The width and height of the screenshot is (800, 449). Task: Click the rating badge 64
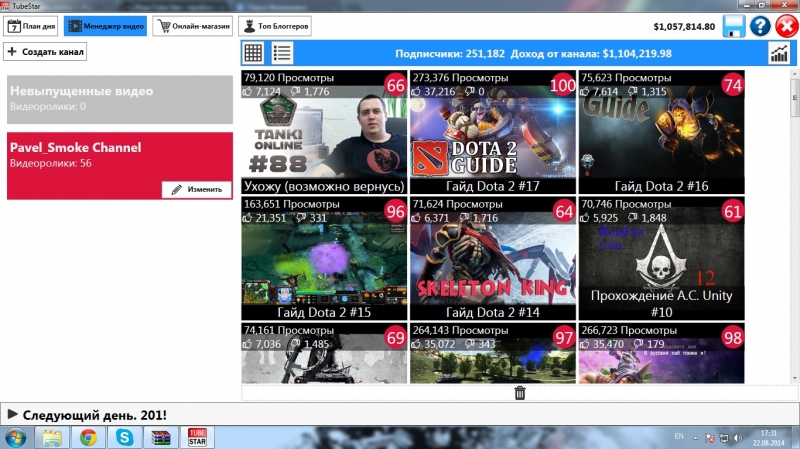(x=564, y=211)
